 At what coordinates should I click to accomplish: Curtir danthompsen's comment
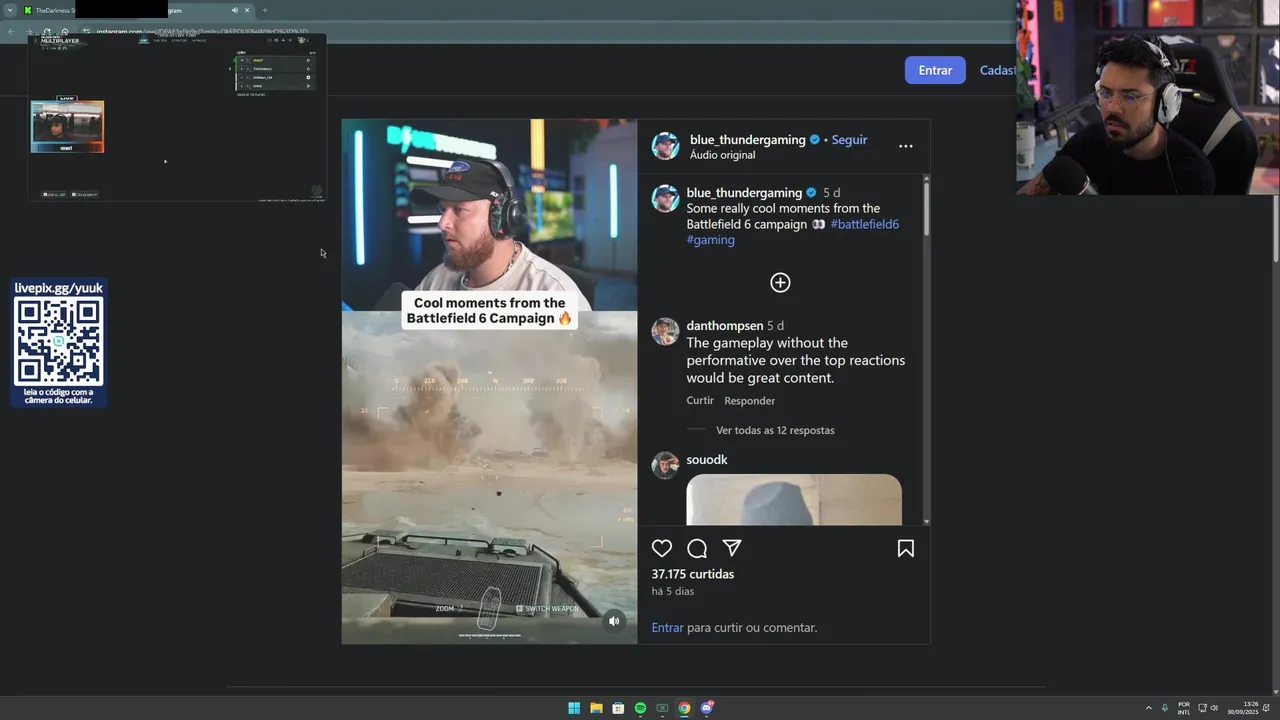pos(700,401)
